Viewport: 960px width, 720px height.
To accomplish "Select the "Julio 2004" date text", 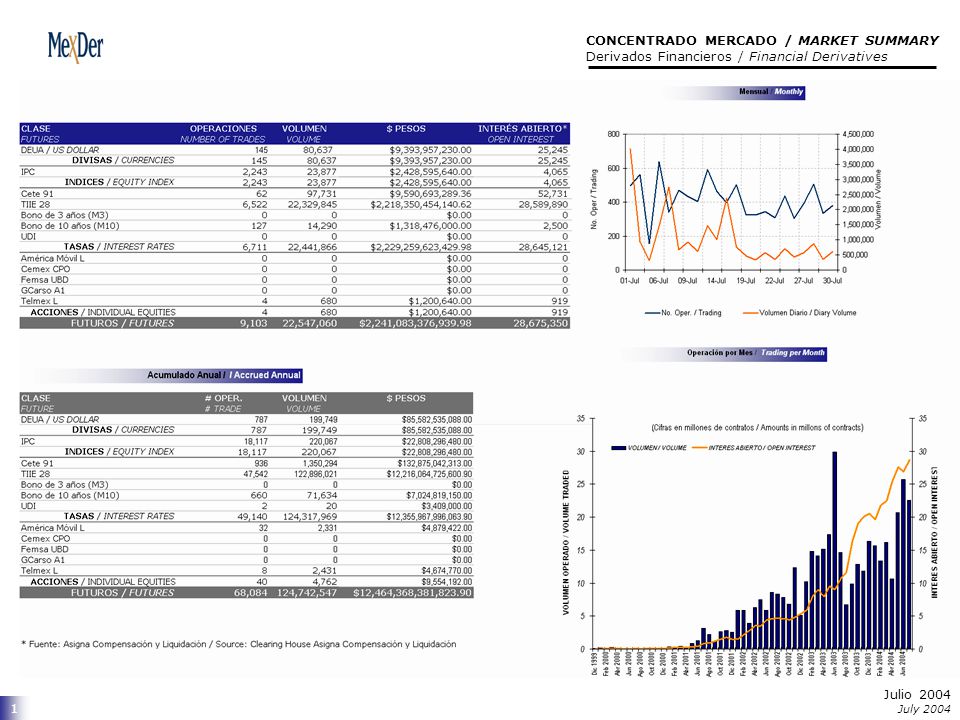I will coord(917,694).
